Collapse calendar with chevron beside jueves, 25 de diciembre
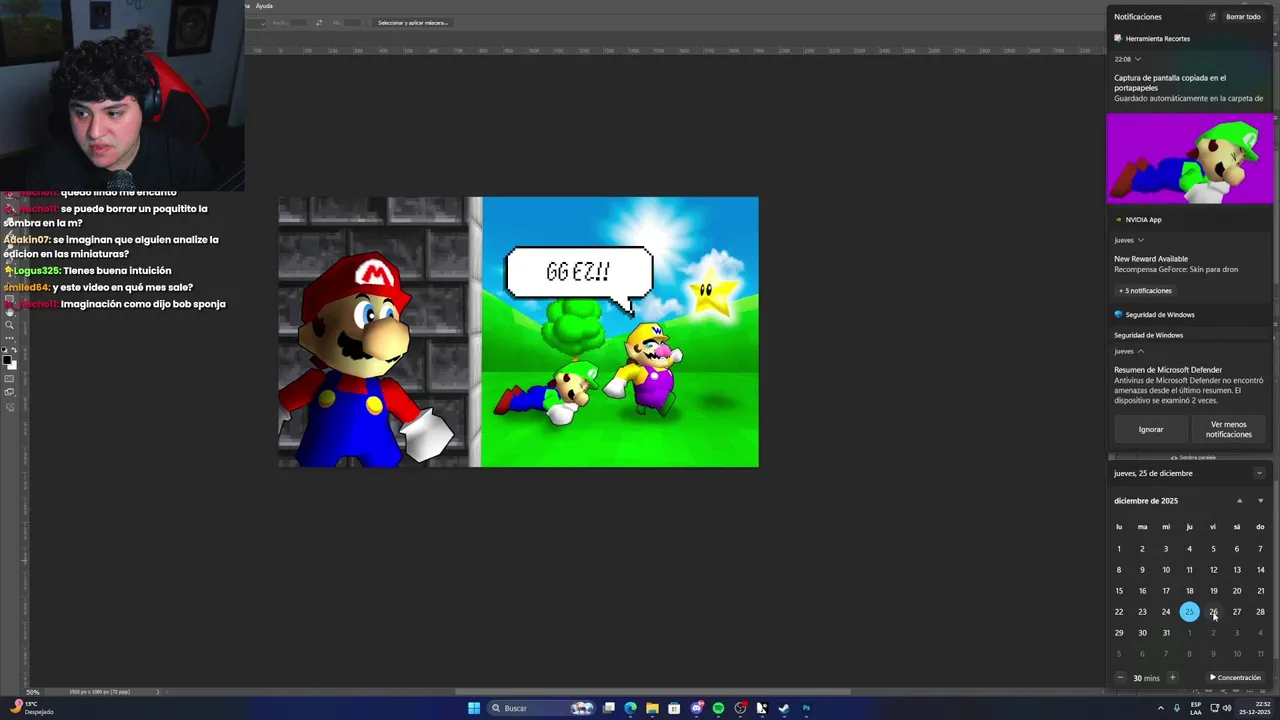 coord(1259,473)
